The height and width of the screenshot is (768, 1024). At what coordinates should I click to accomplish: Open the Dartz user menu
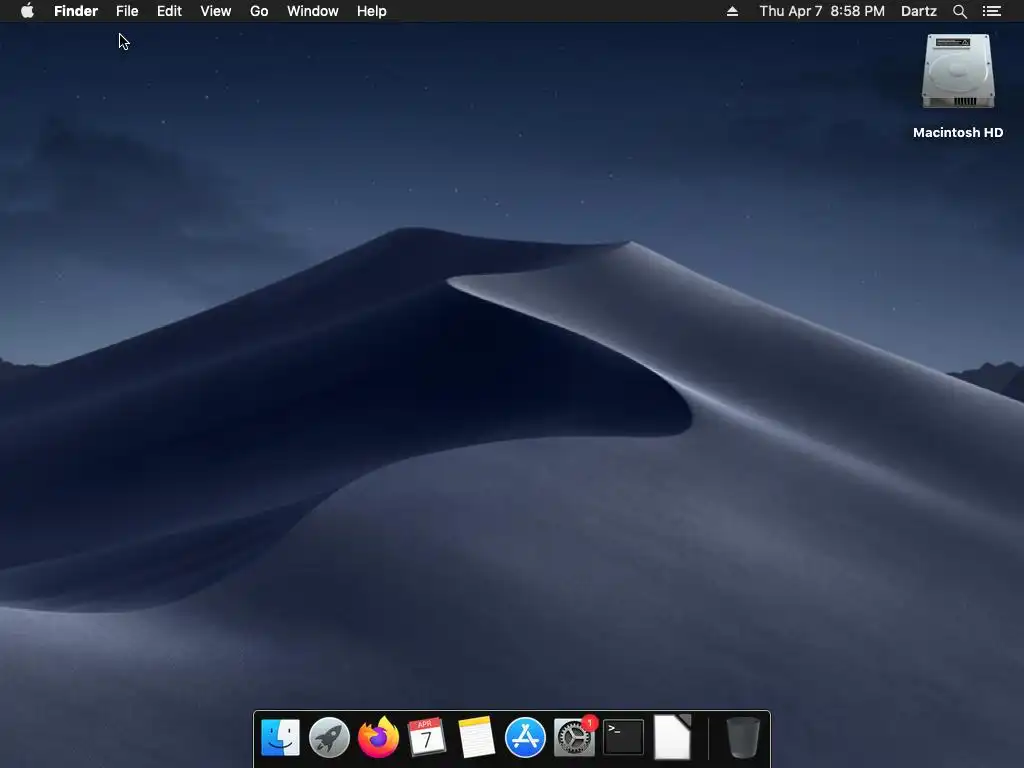918,11
